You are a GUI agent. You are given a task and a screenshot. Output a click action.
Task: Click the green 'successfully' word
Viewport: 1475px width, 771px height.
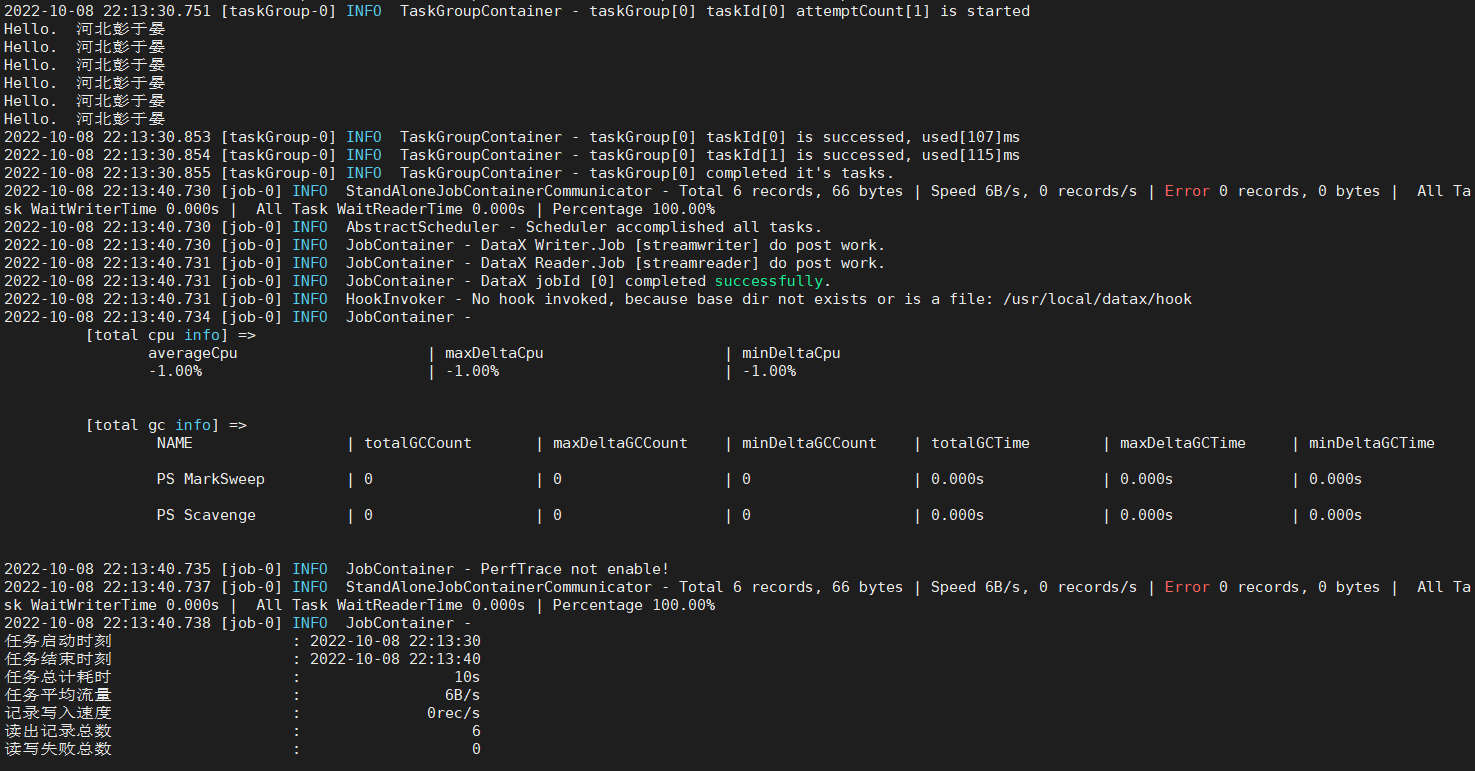[x=772, y=281]
